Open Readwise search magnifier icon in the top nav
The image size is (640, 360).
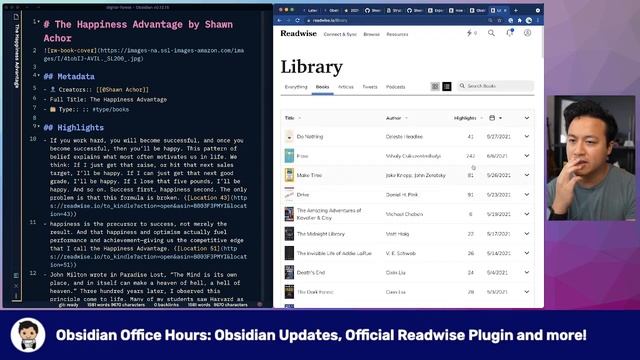coord(491,33)
